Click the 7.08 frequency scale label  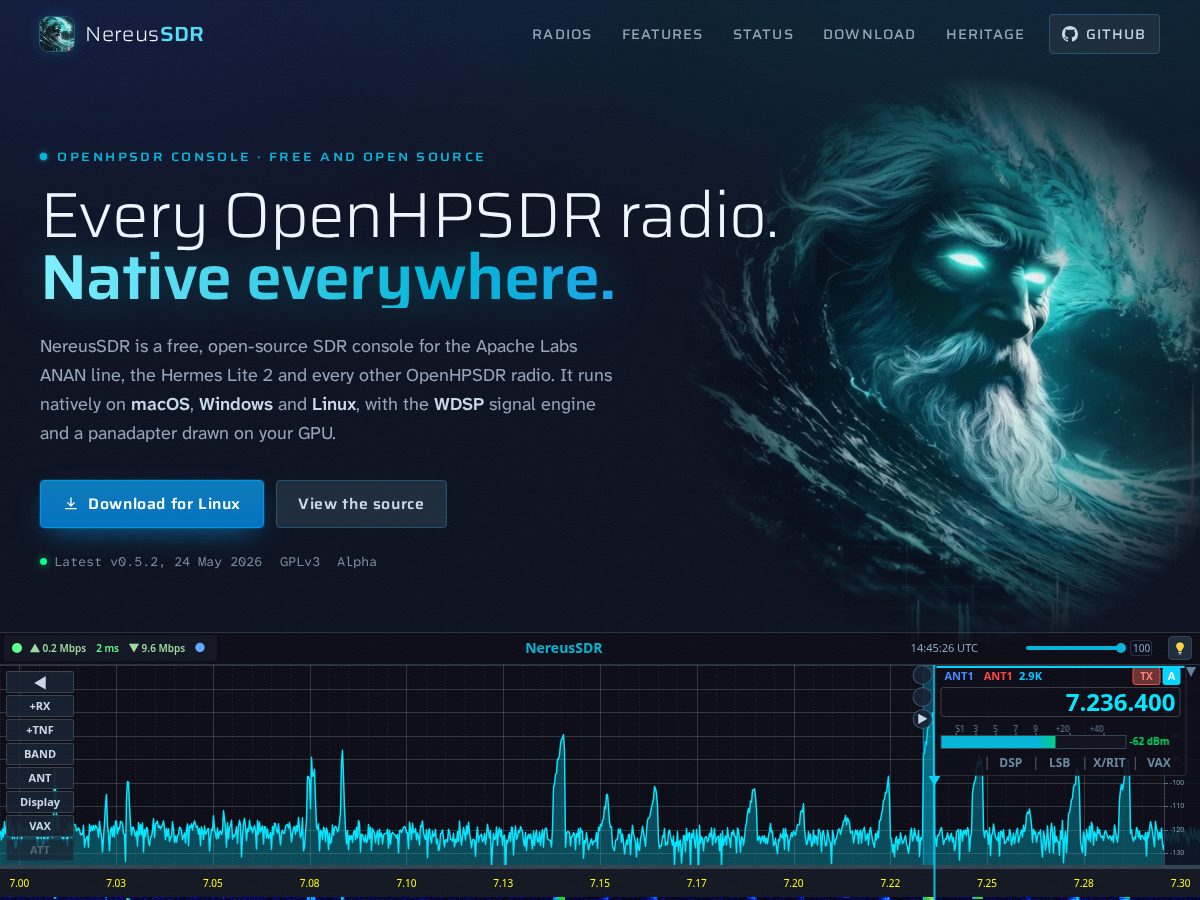click(309, 883)
